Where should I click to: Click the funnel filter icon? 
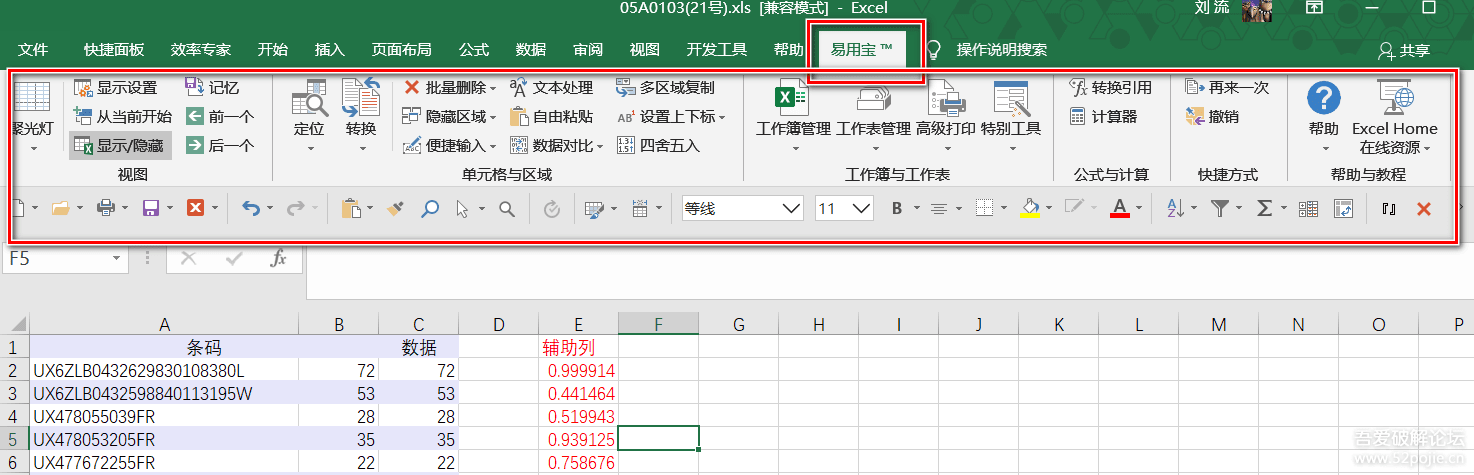[x=1220, y=208]
